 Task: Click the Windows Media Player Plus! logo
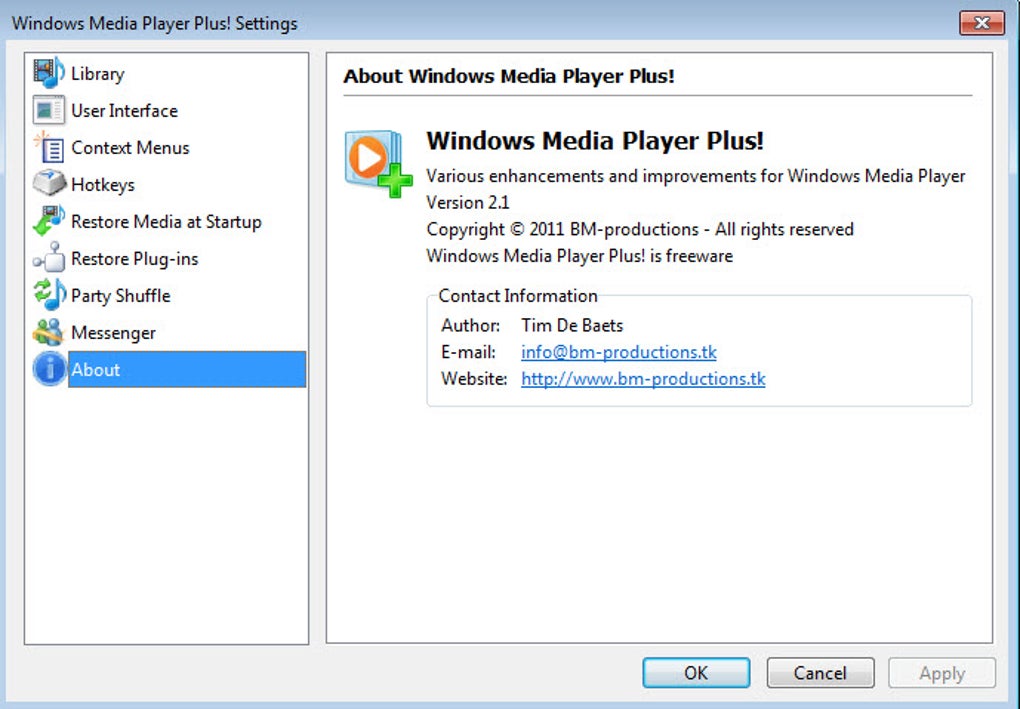(378, 163)
